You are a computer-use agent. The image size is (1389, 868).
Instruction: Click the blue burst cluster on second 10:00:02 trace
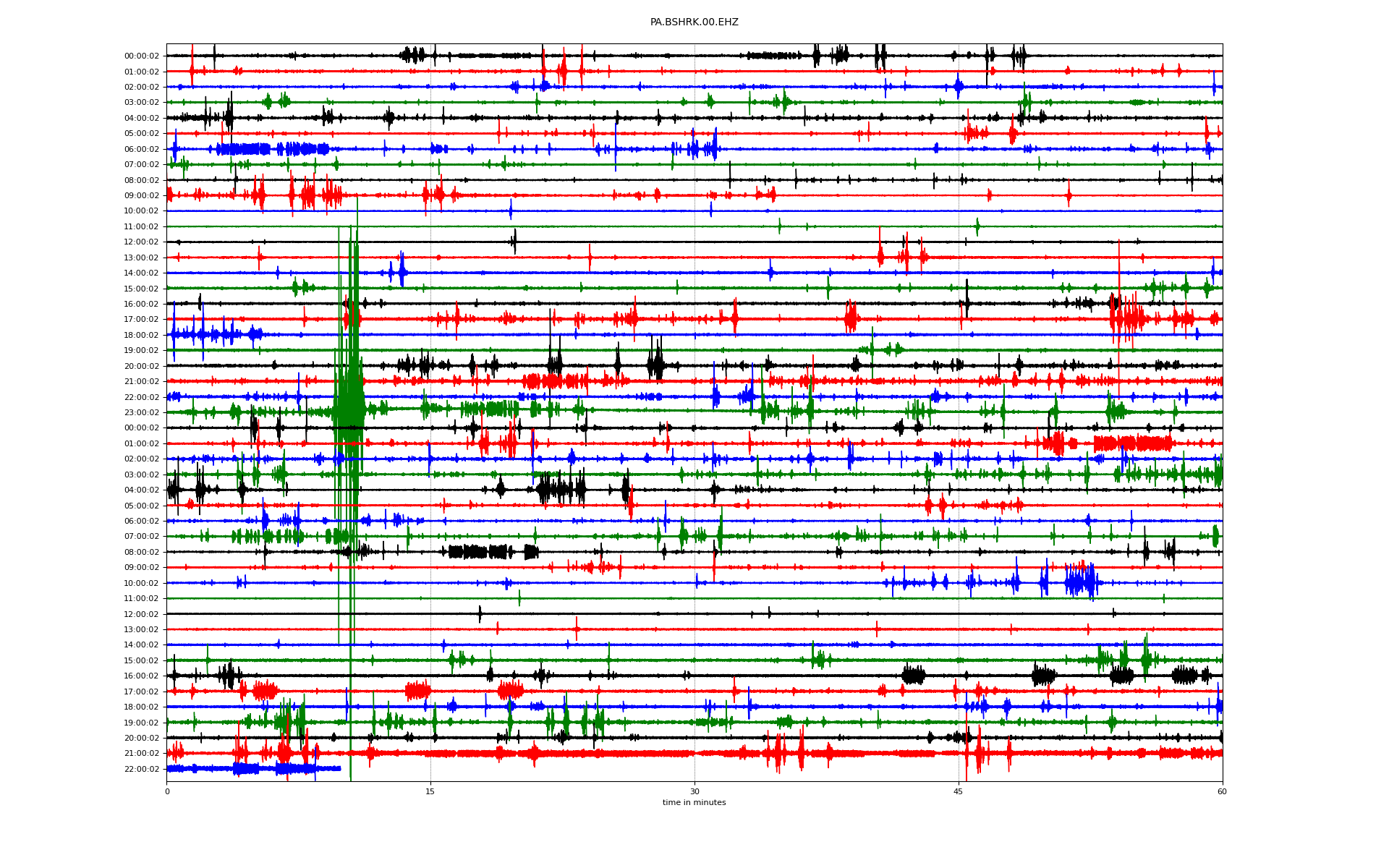coord(1080,582)
